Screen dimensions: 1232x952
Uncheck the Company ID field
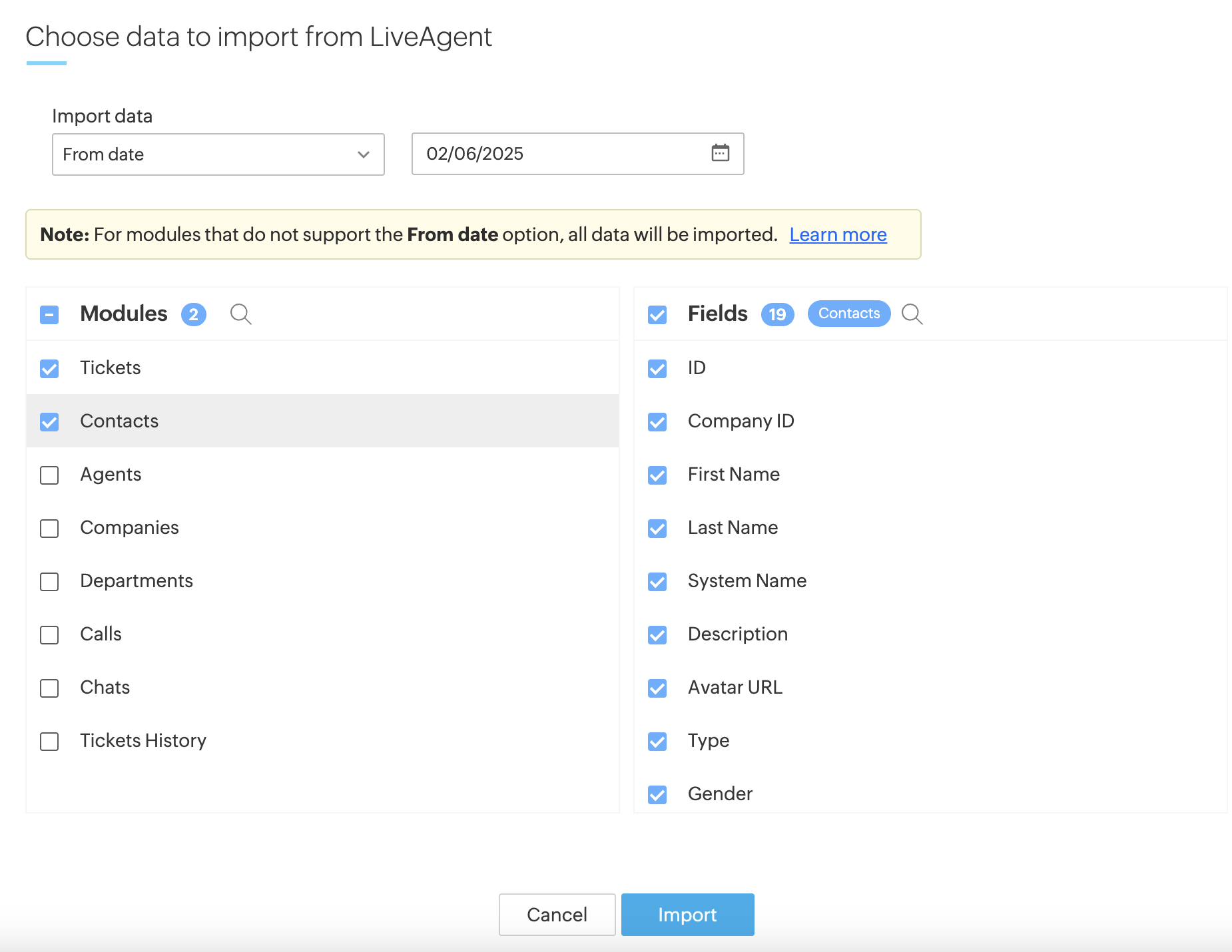pos(657,421)
